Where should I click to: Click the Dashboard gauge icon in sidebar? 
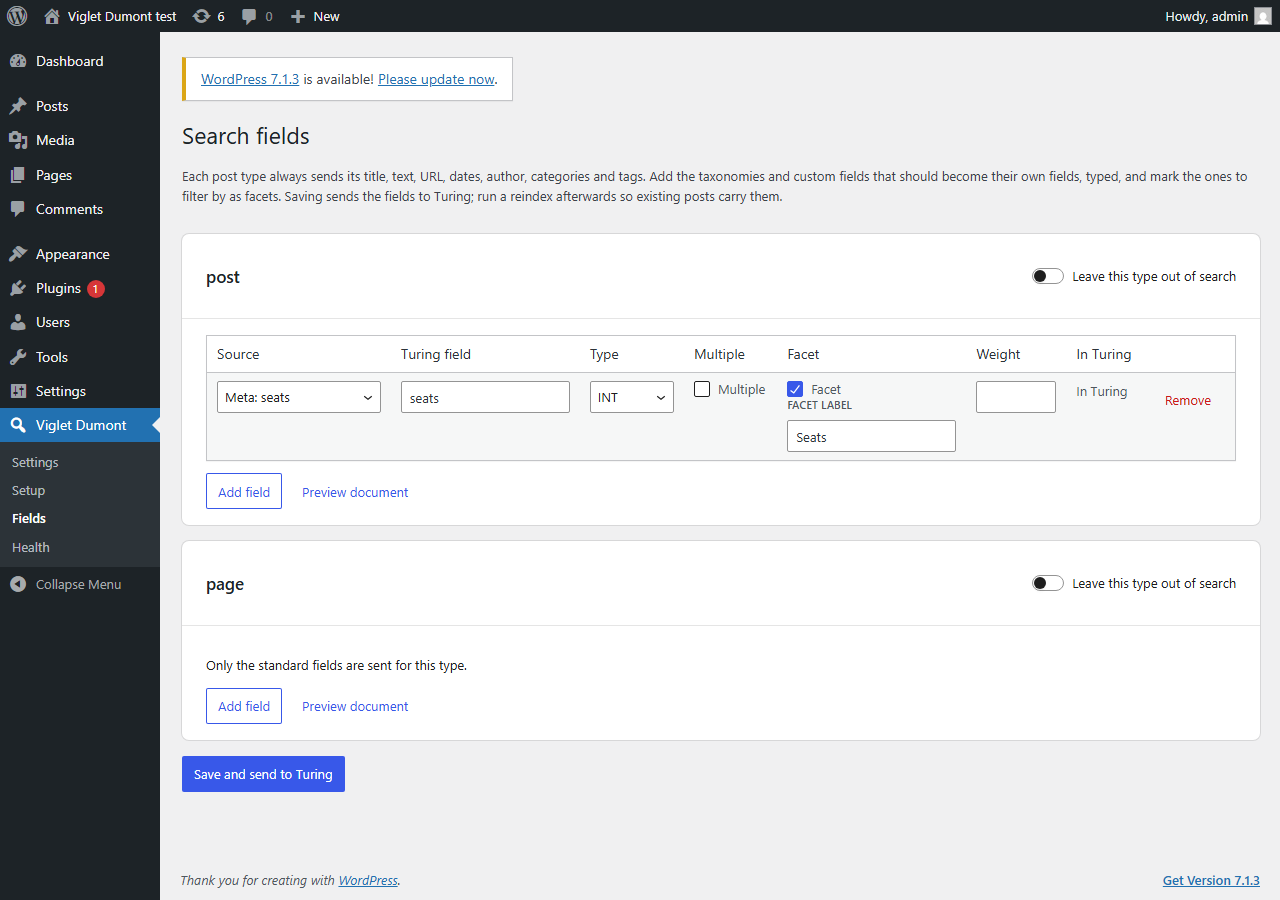point(18,61)
